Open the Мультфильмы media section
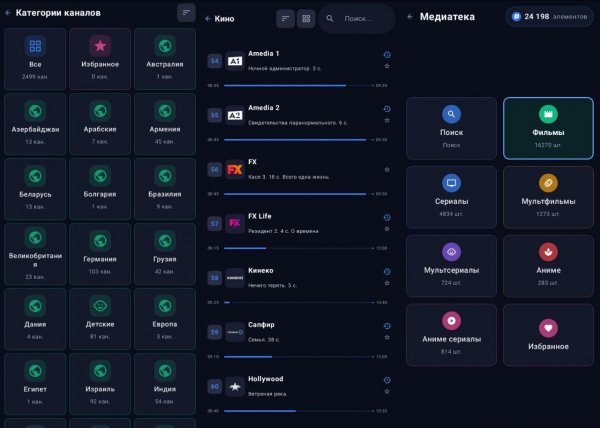Viewport: 600px width, 428px height. [548, 197]
